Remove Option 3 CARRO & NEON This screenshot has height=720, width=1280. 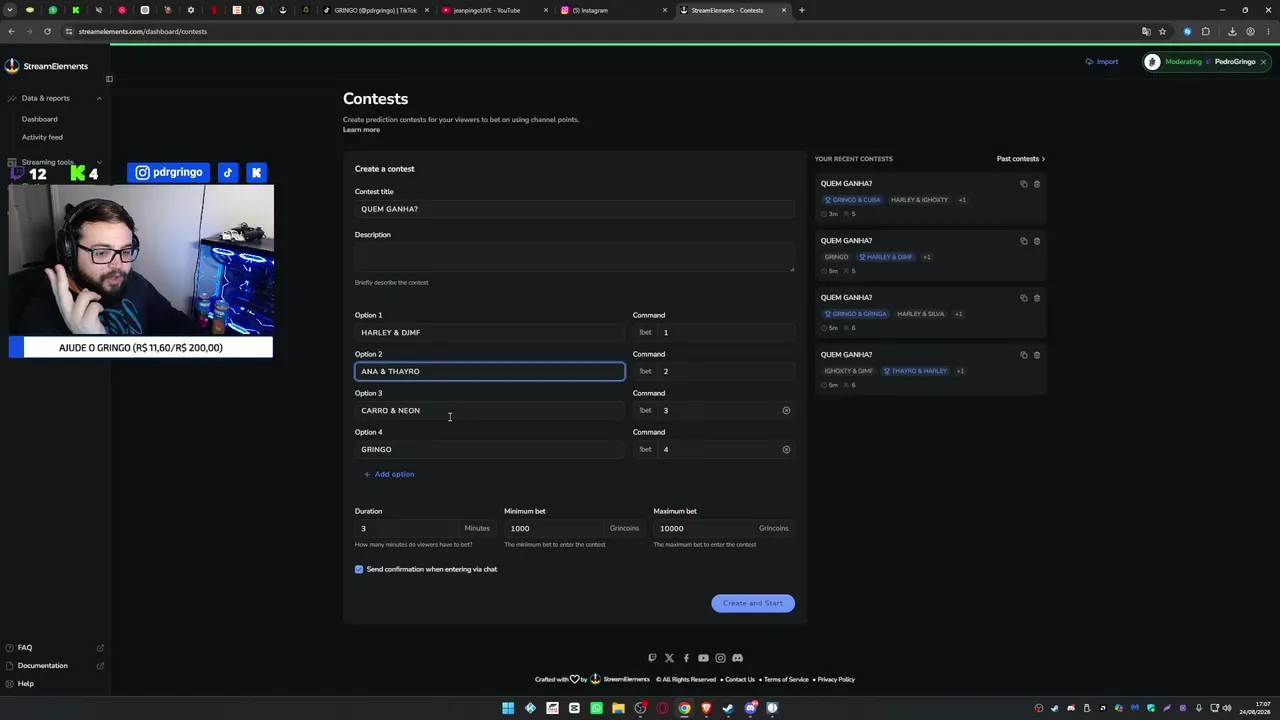[786, 410]
